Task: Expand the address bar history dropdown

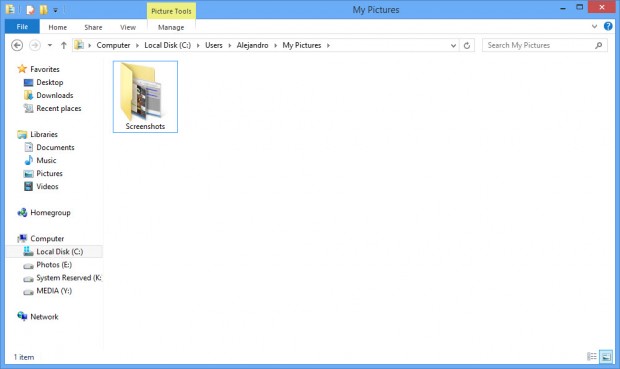Action: [x=453, y=45]
